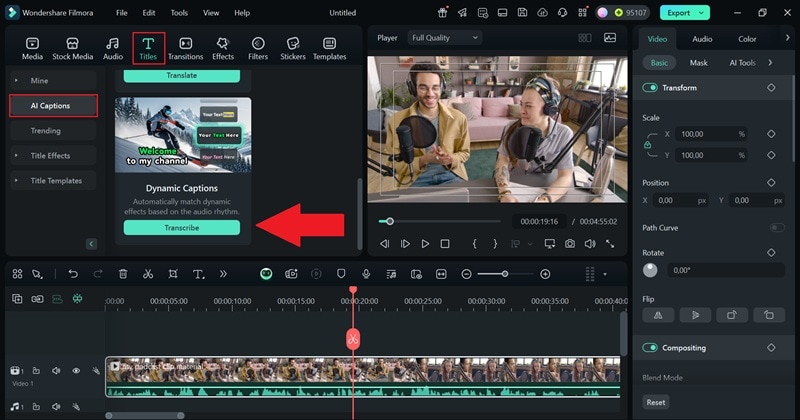800x420 pixels.
Task: Open the Tools menu
Action: tap(179, 13)
